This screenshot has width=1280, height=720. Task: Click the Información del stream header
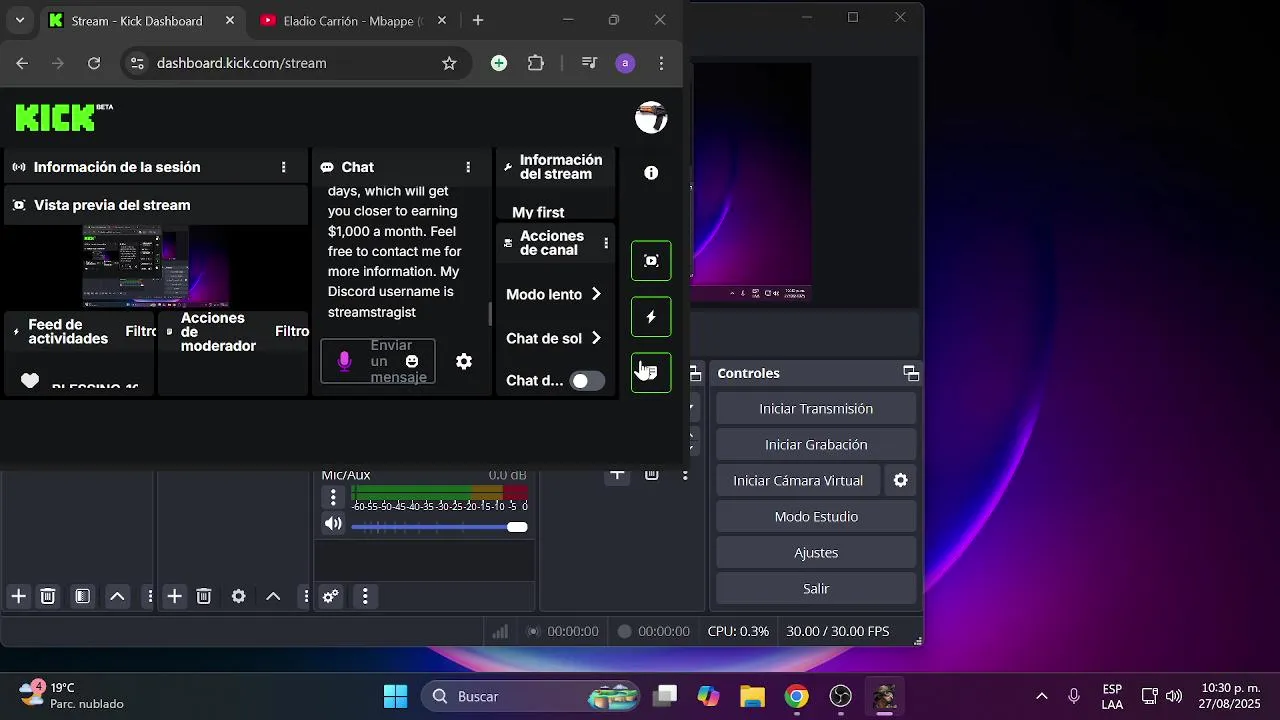pyautogui.click(x=555, y=167)
